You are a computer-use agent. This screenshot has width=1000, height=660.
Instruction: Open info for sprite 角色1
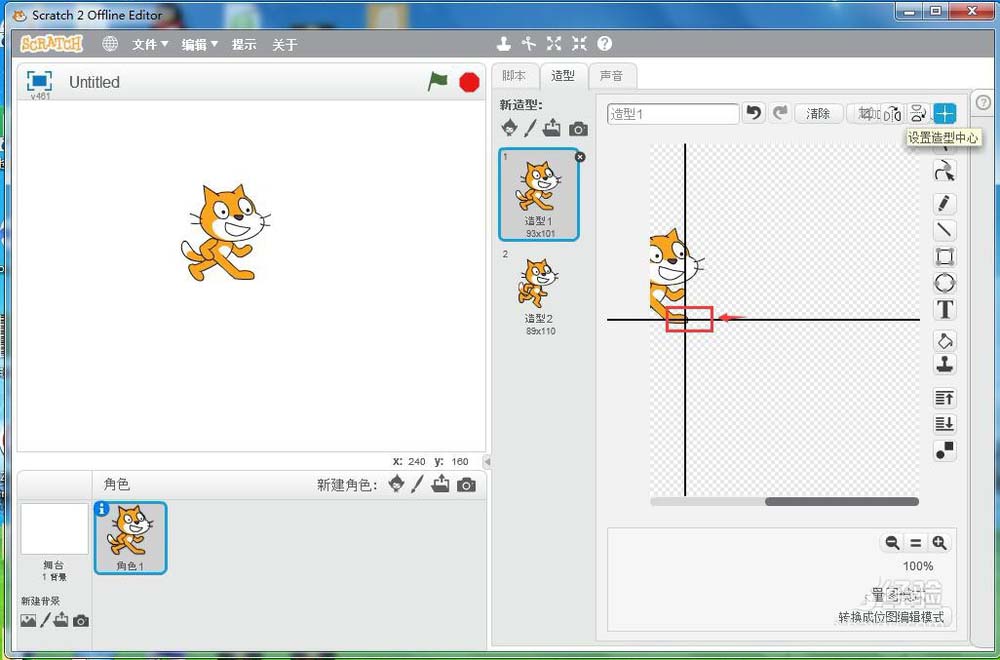coord(101,509)
